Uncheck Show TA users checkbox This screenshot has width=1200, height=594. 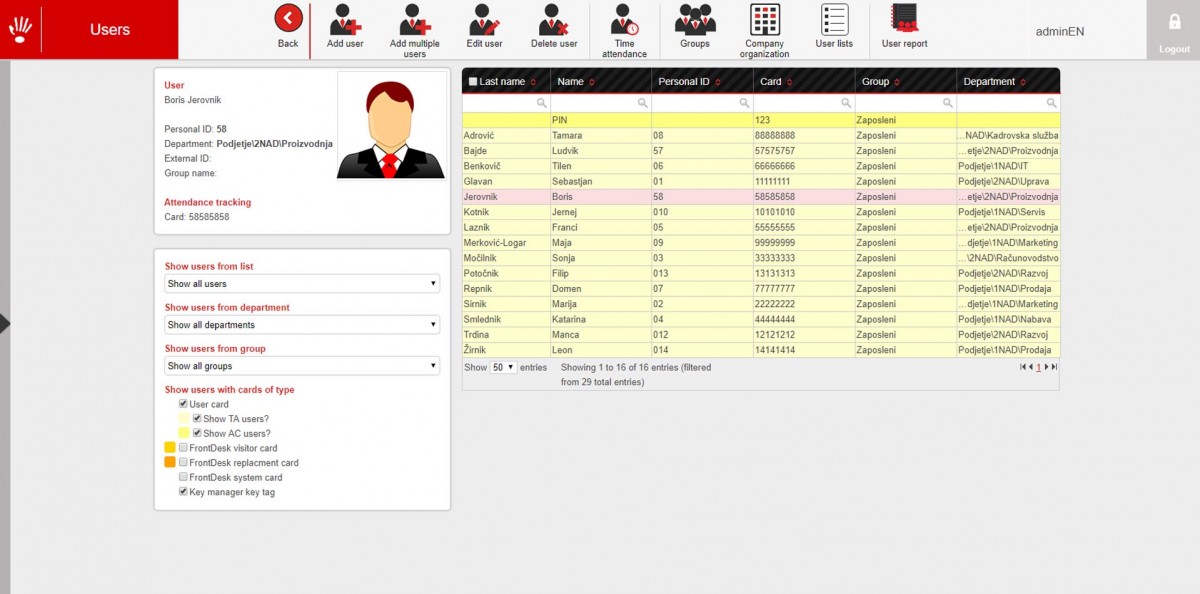197,419
